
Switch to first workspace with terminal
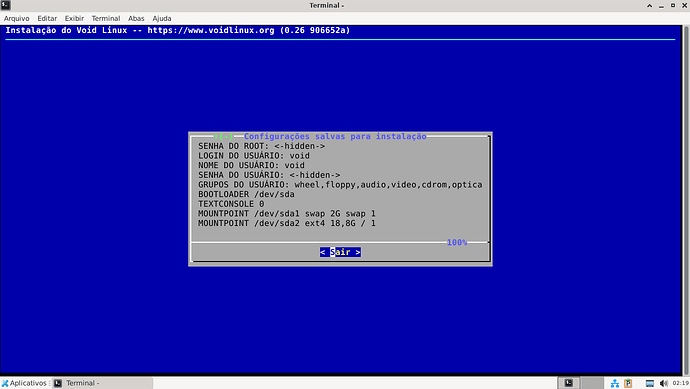[x=569, y=383]
